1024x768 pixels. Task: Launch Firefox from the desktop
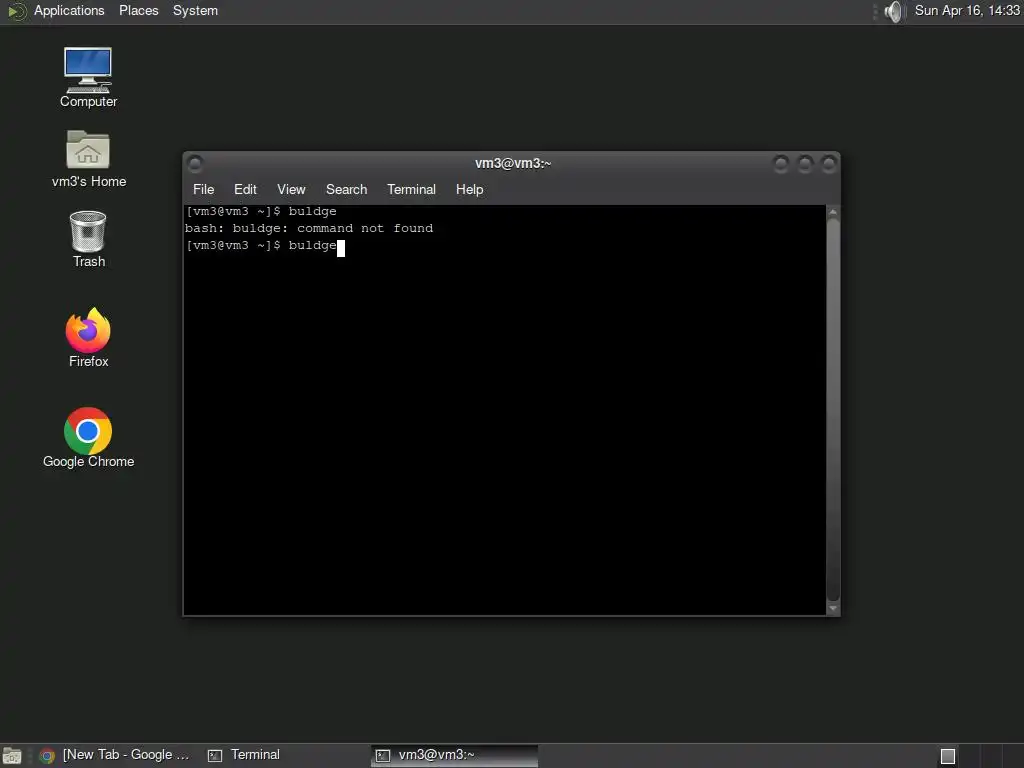[88, 338]
